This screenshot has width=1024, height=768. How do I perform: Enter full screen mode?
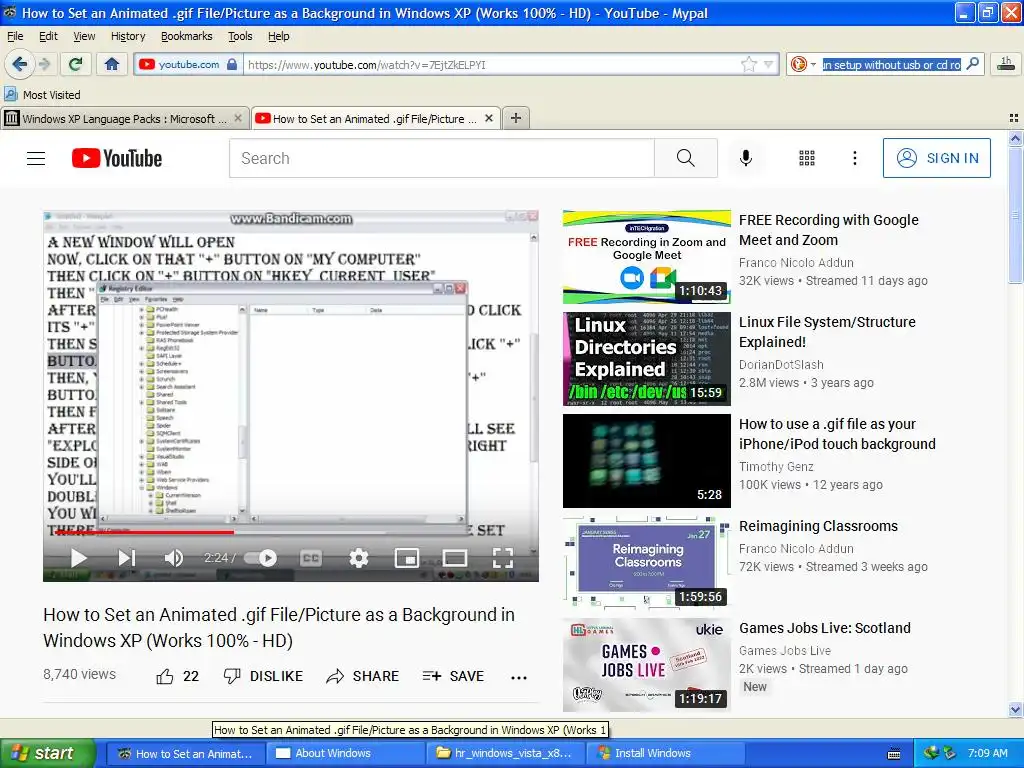pos(502,558)
